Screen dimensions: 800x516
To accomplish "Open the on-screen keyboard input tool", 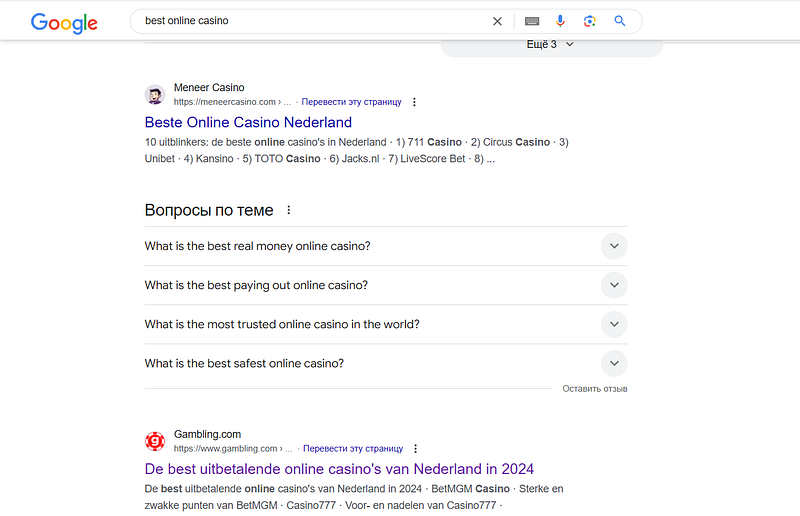I will 532,21.
